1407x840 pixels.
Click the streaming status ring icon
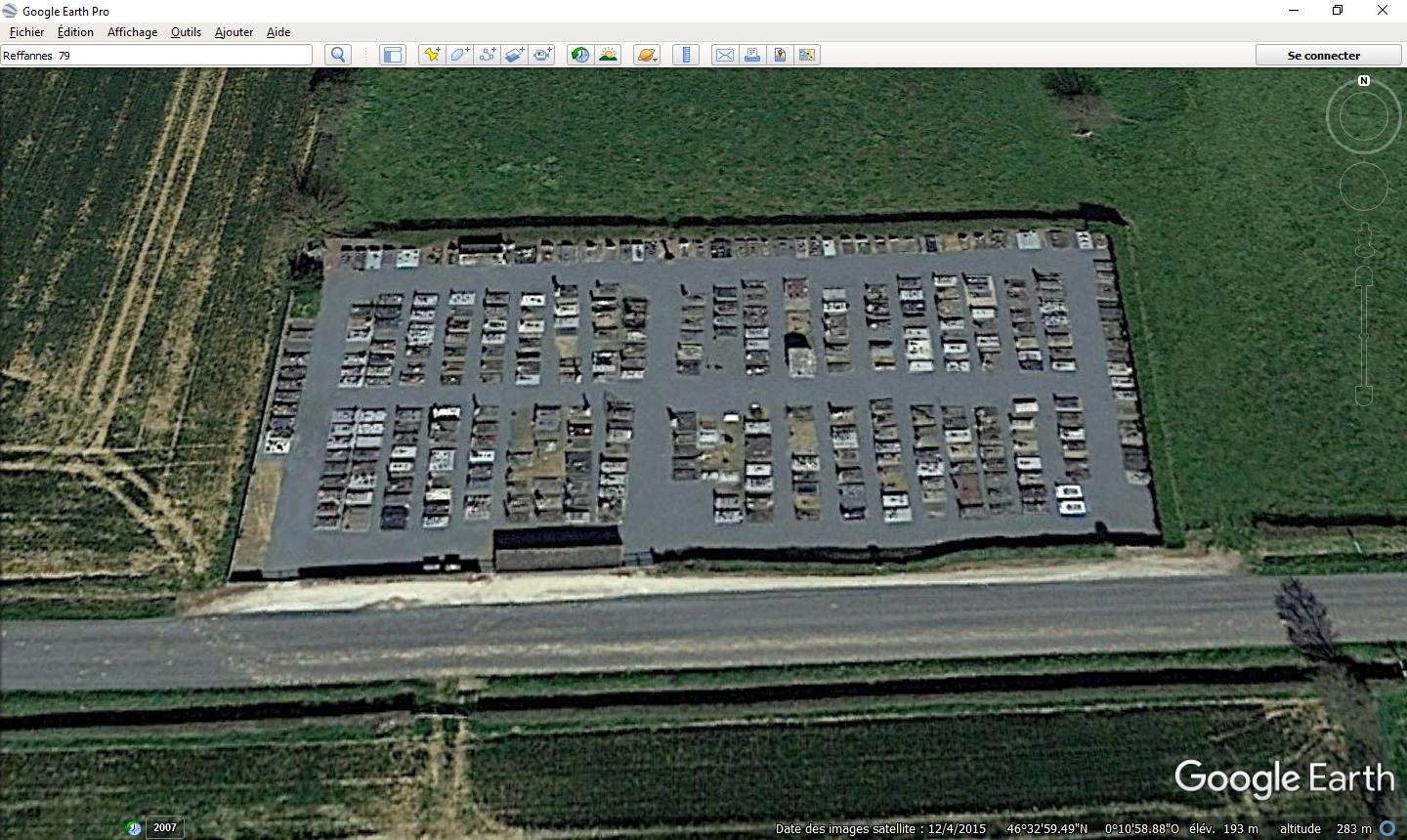click(x=1387, y=828)
